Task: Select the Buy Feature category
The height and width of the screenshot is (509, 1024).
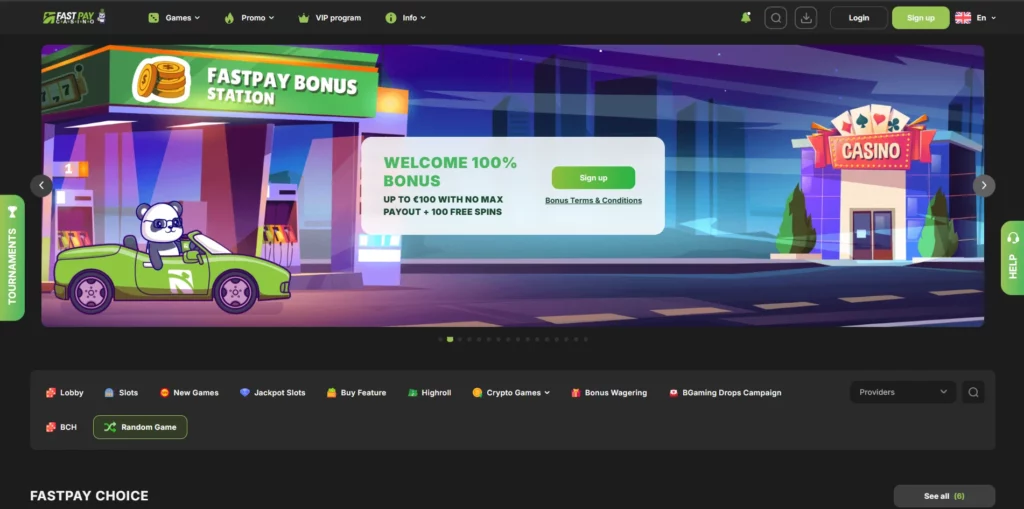Action: click(357, 393)
